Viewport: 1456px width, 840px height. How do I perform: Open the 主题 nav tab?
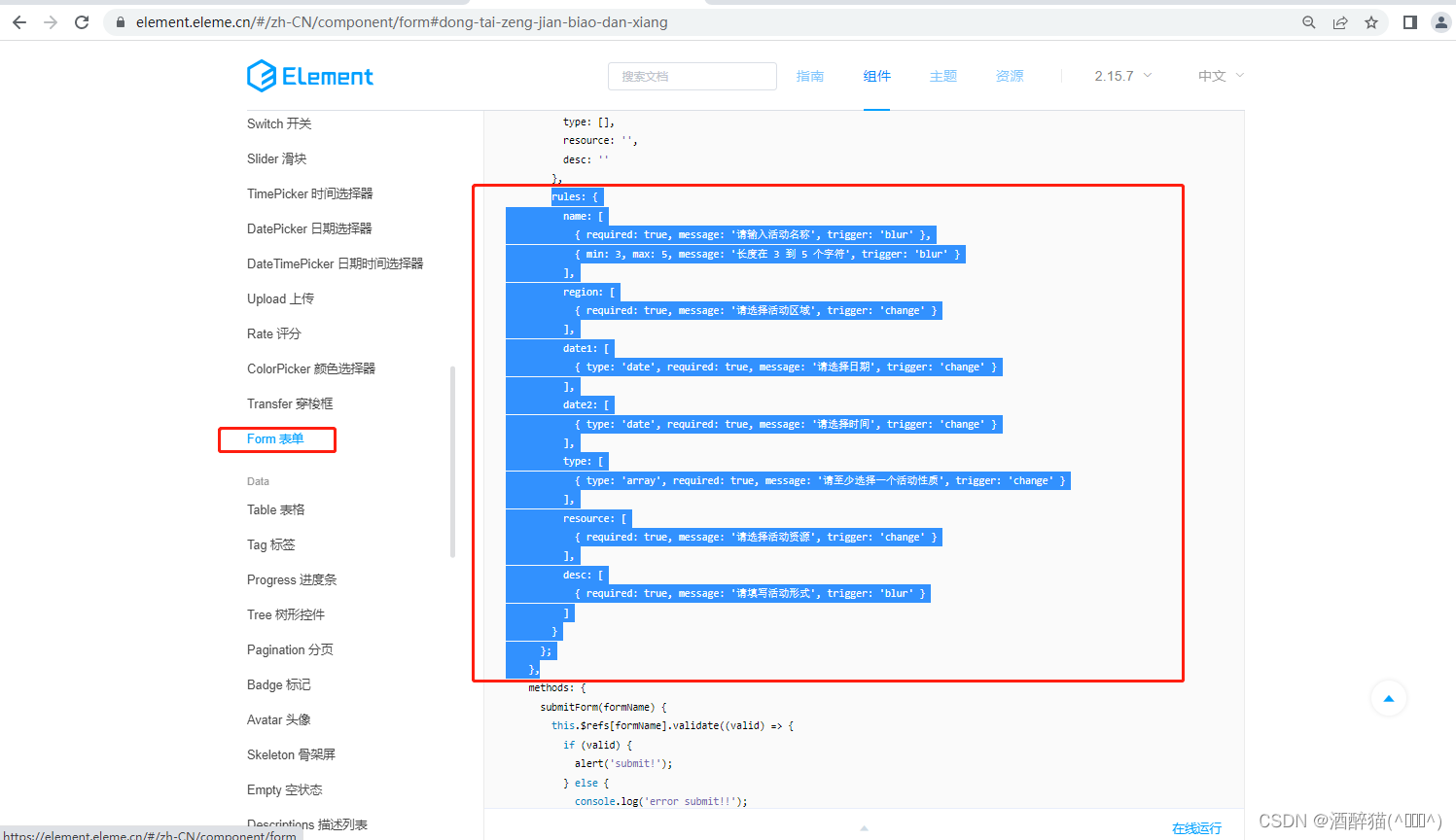(x=943, y=76)
